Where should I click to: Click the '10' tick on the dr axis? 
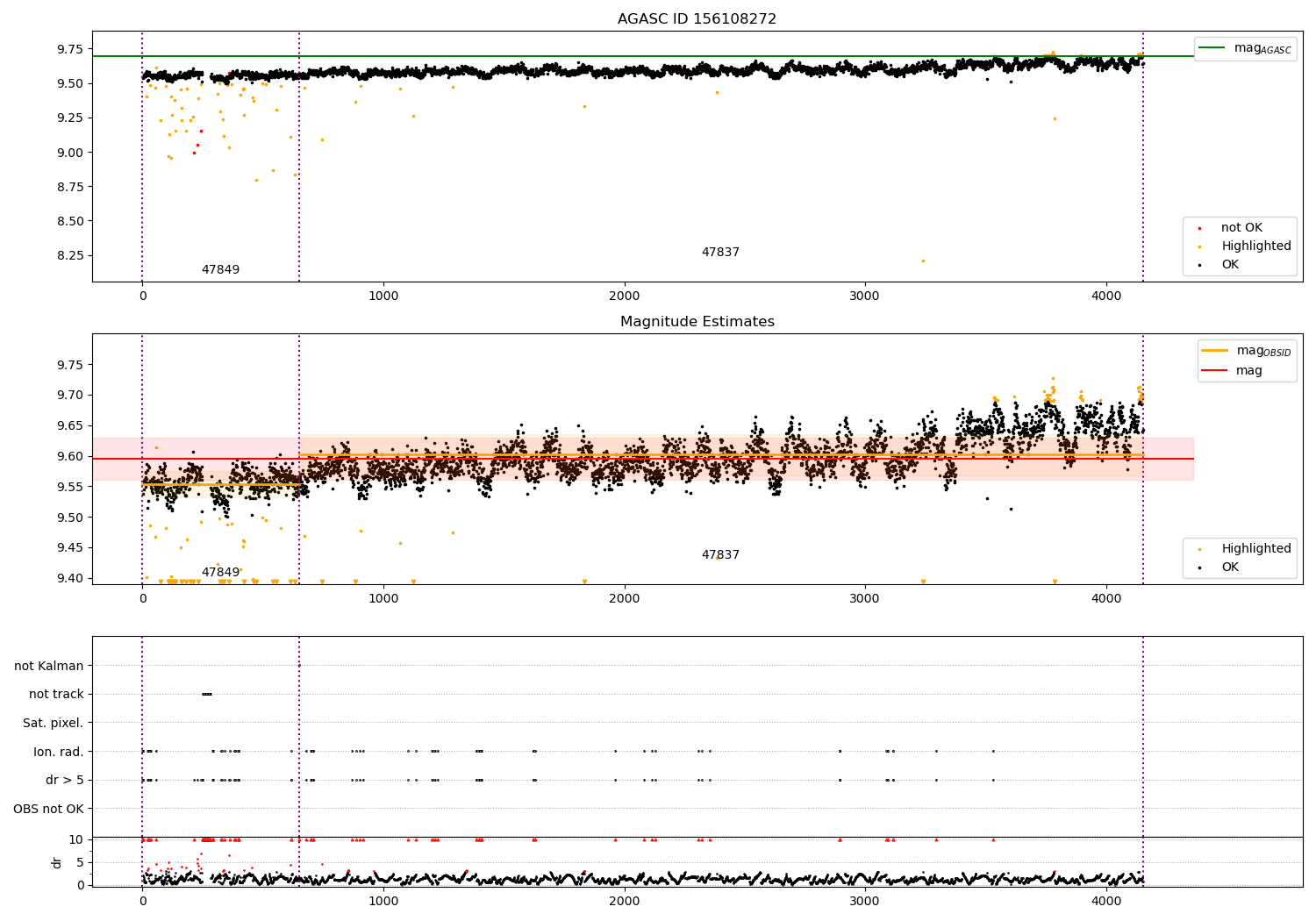(x=76, y=839)
